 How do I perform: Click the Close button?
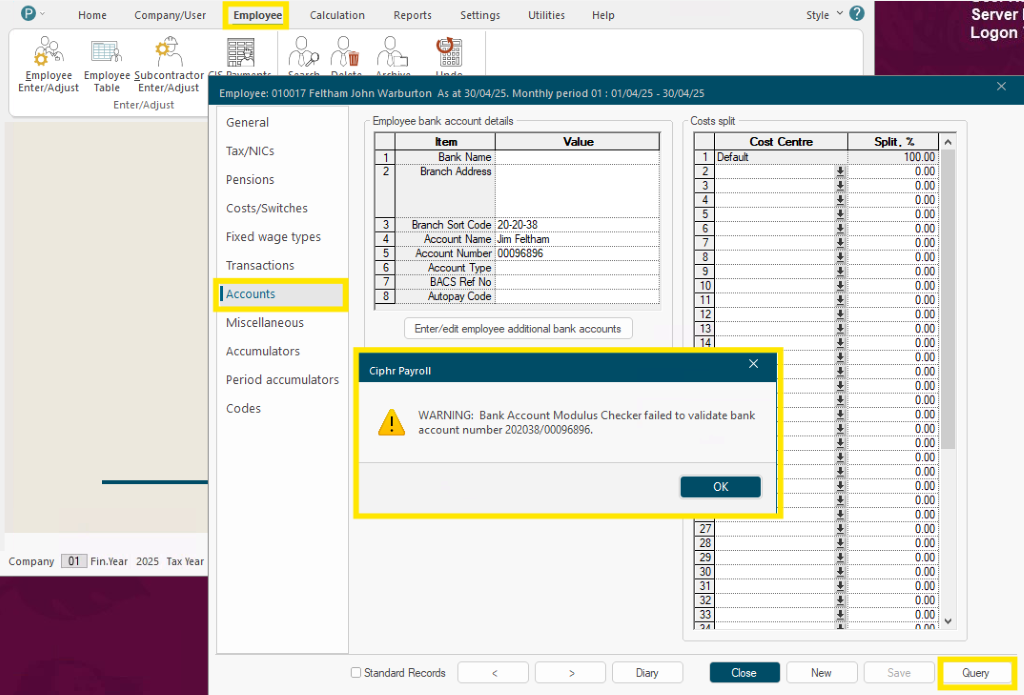pos(744,673)
